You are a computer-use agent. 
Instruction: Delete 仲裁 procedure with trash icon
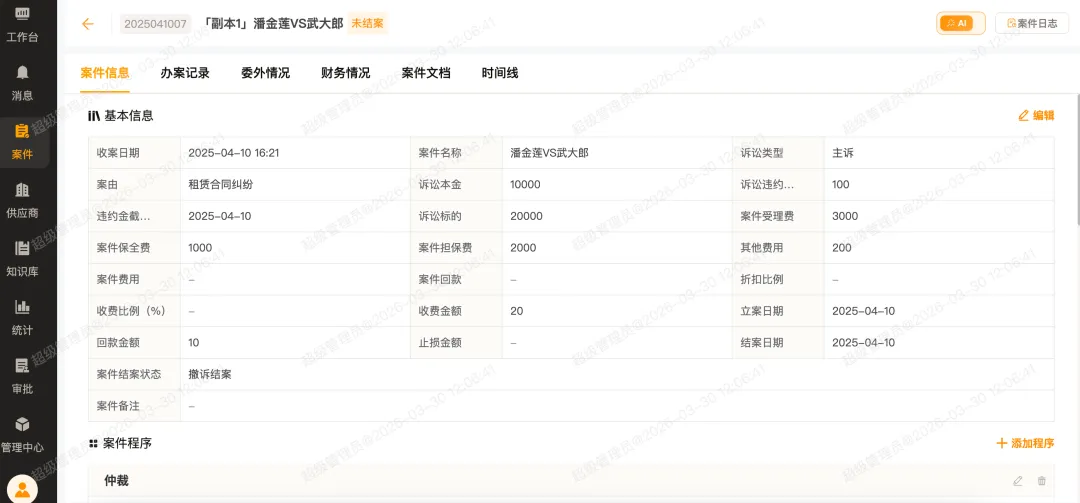click(1042, 481)
